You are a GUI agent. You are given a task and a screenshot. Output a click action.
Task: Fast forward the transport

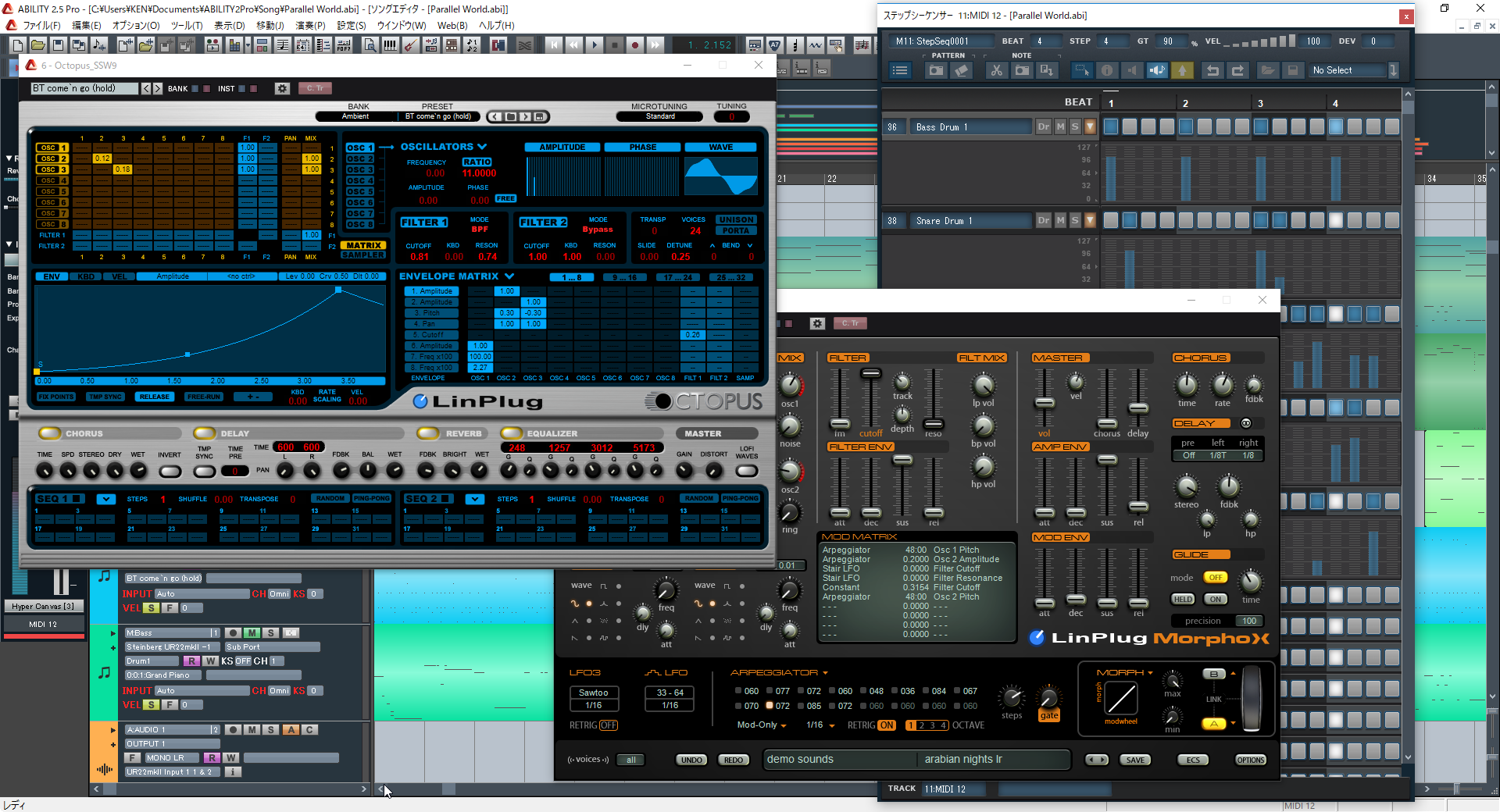point(655,45)
